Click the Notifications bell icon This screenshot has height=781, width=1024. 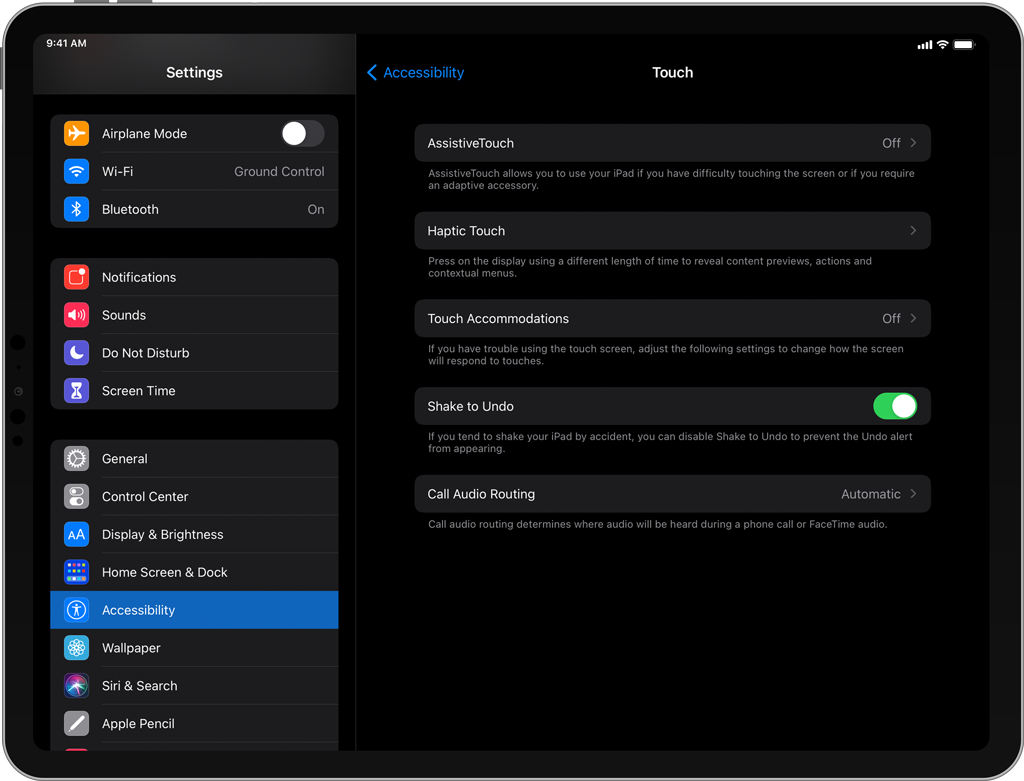tap(76, 277)
